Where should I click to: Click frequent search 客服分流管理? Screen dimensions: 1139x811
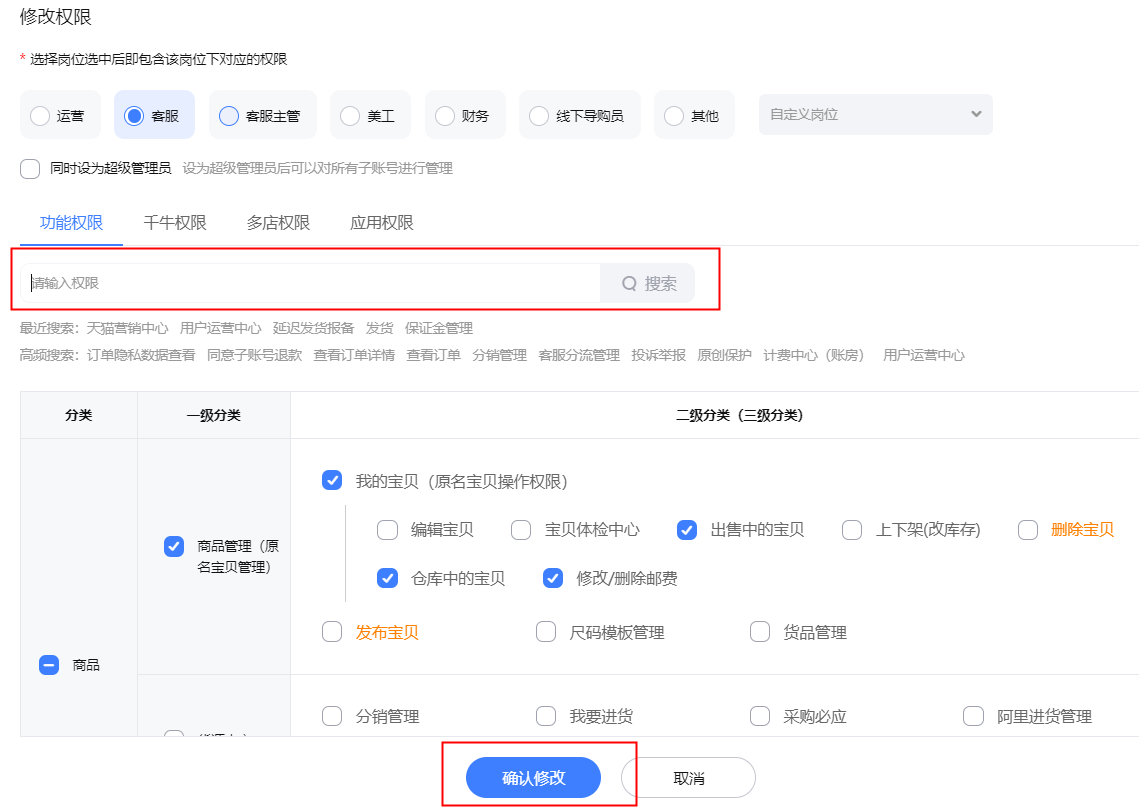pos(579,355)
